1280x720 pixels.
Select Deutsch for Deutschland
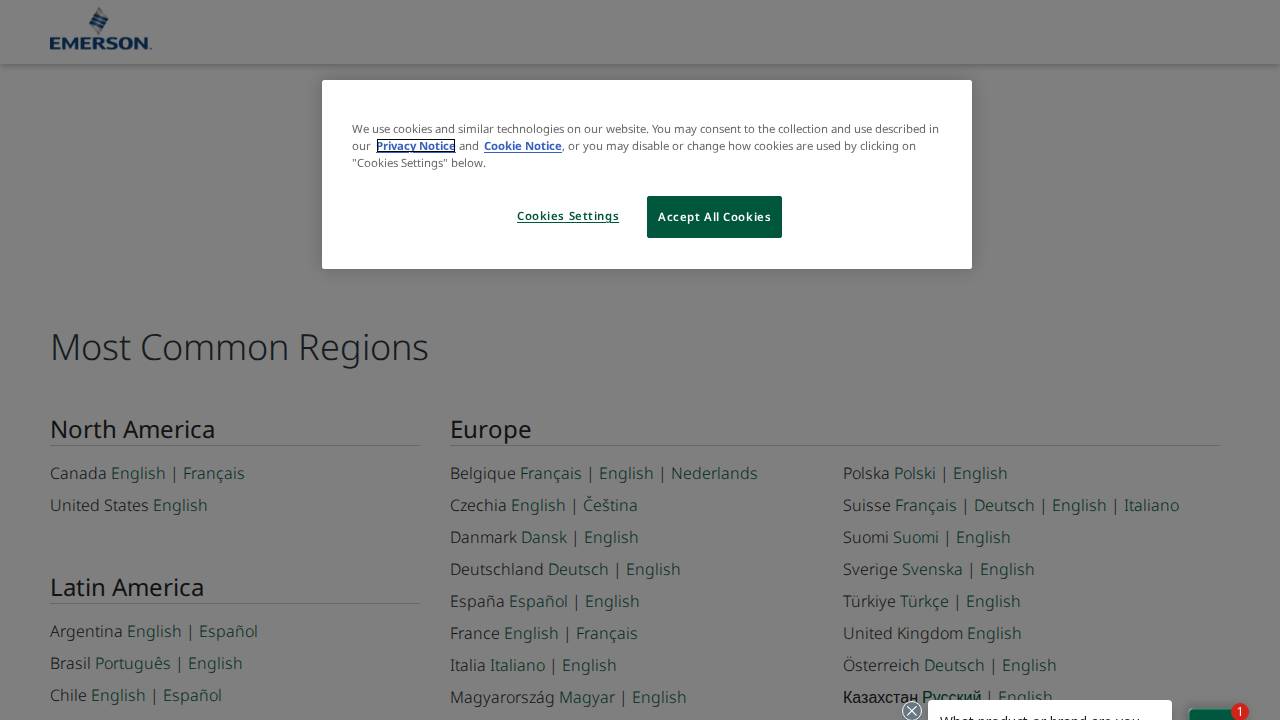coord(578,569)
